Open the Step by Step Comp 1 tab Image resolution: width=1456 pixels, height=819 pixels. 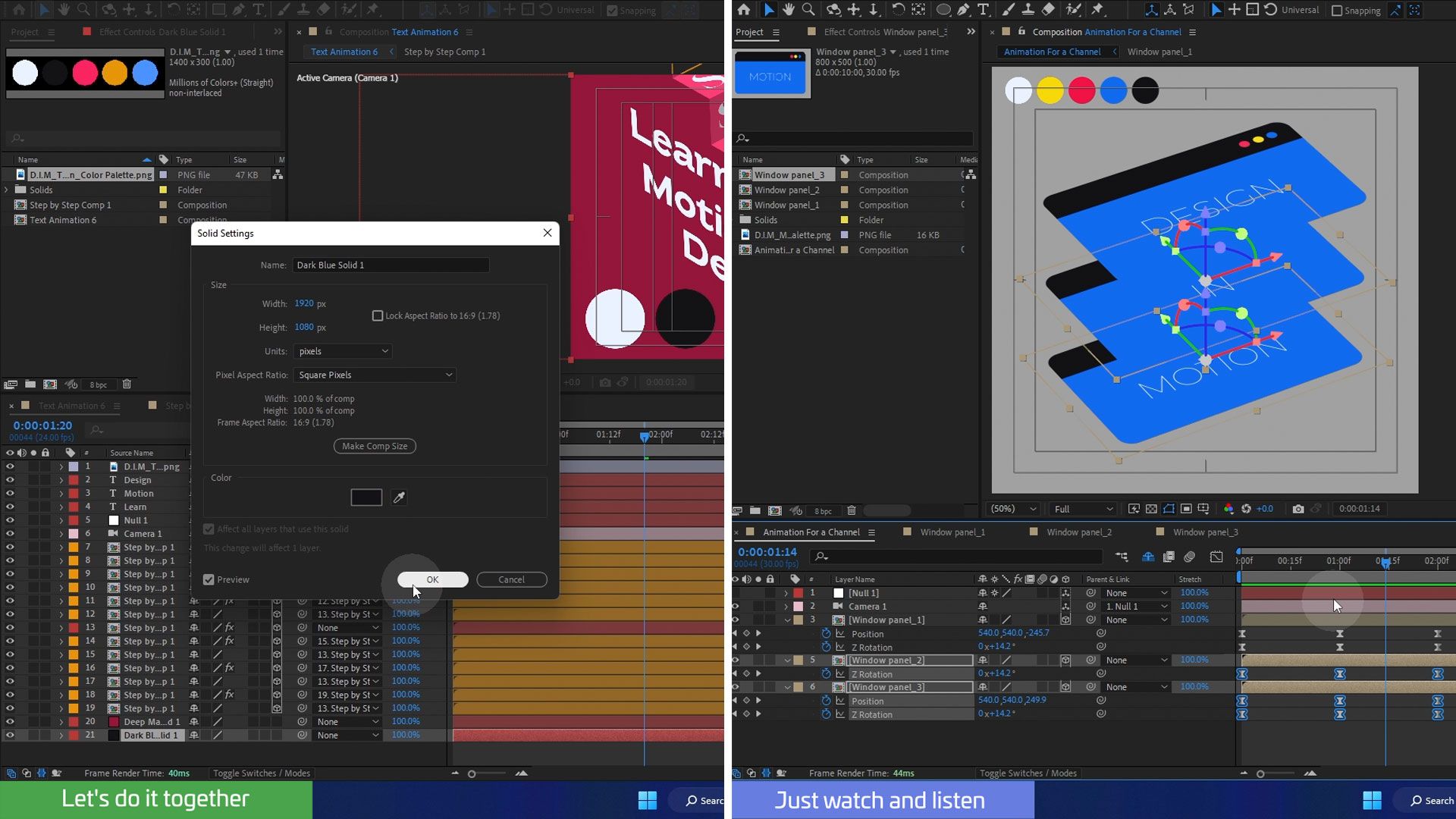(x=444, y=52)
